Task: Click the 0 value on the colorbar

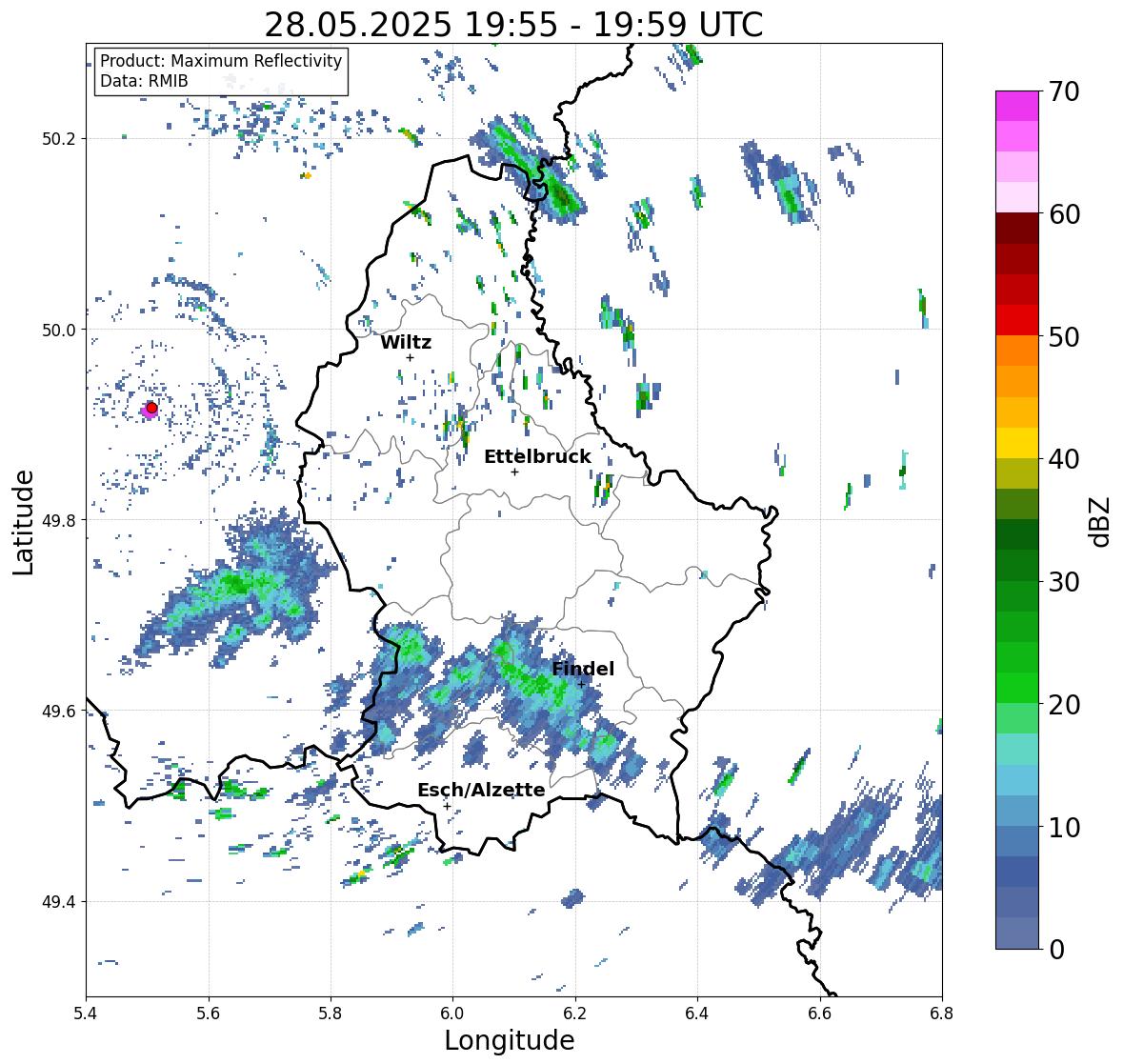Action: tap(1056, 950)
